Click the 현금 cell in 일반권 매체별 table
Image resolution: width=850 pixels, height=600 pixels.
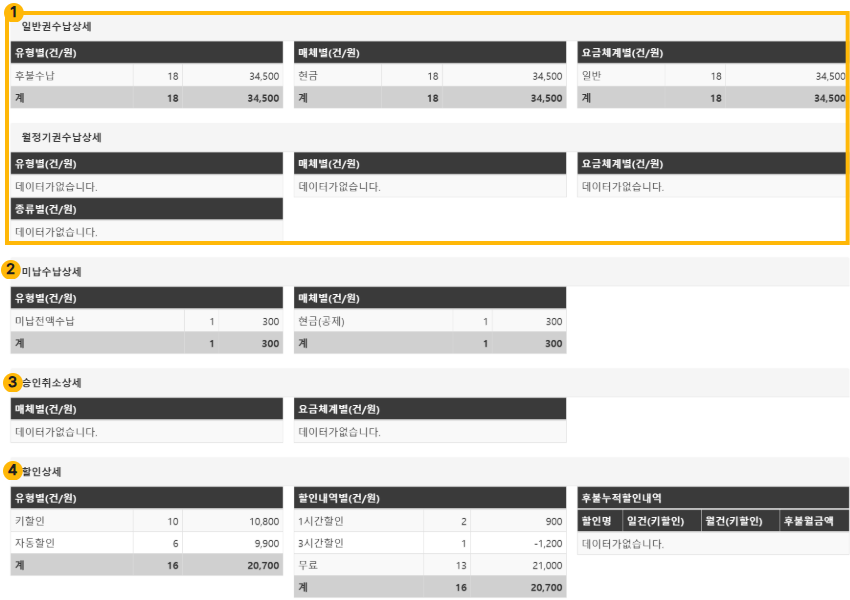point(308,76)
